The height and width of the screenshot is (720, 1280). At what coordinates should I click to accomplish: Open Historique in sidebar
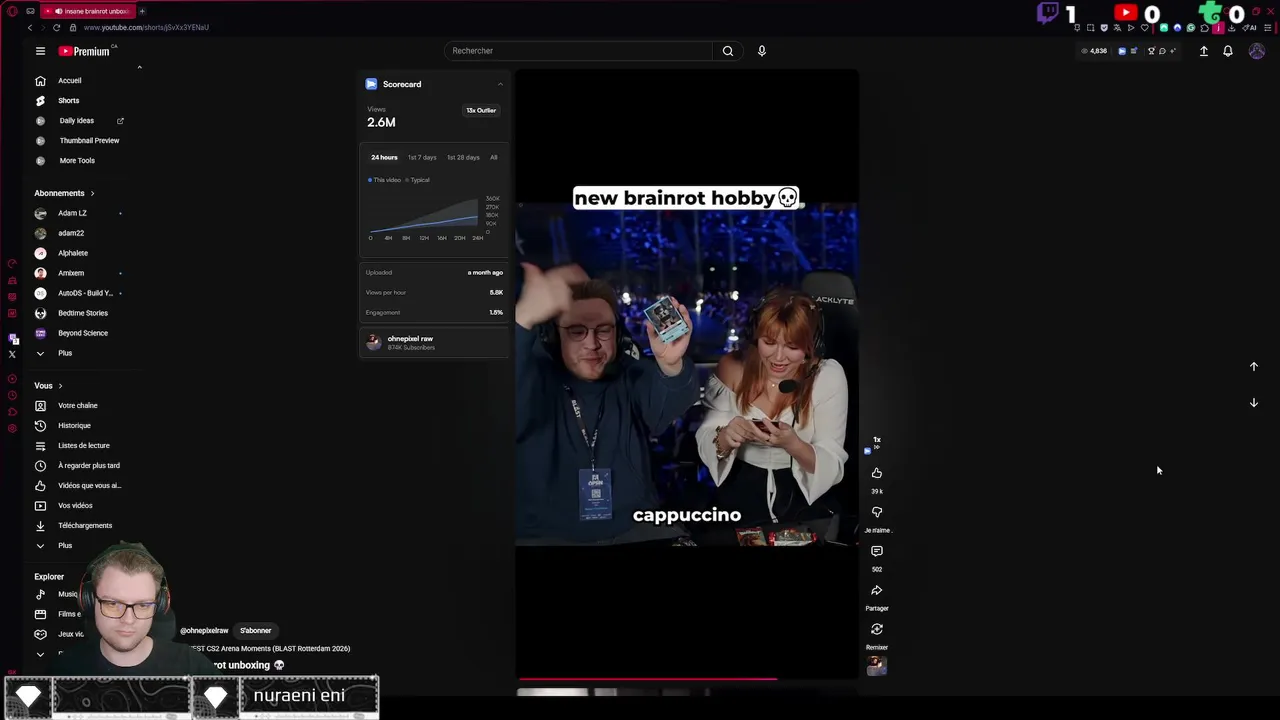coord(74,426)
